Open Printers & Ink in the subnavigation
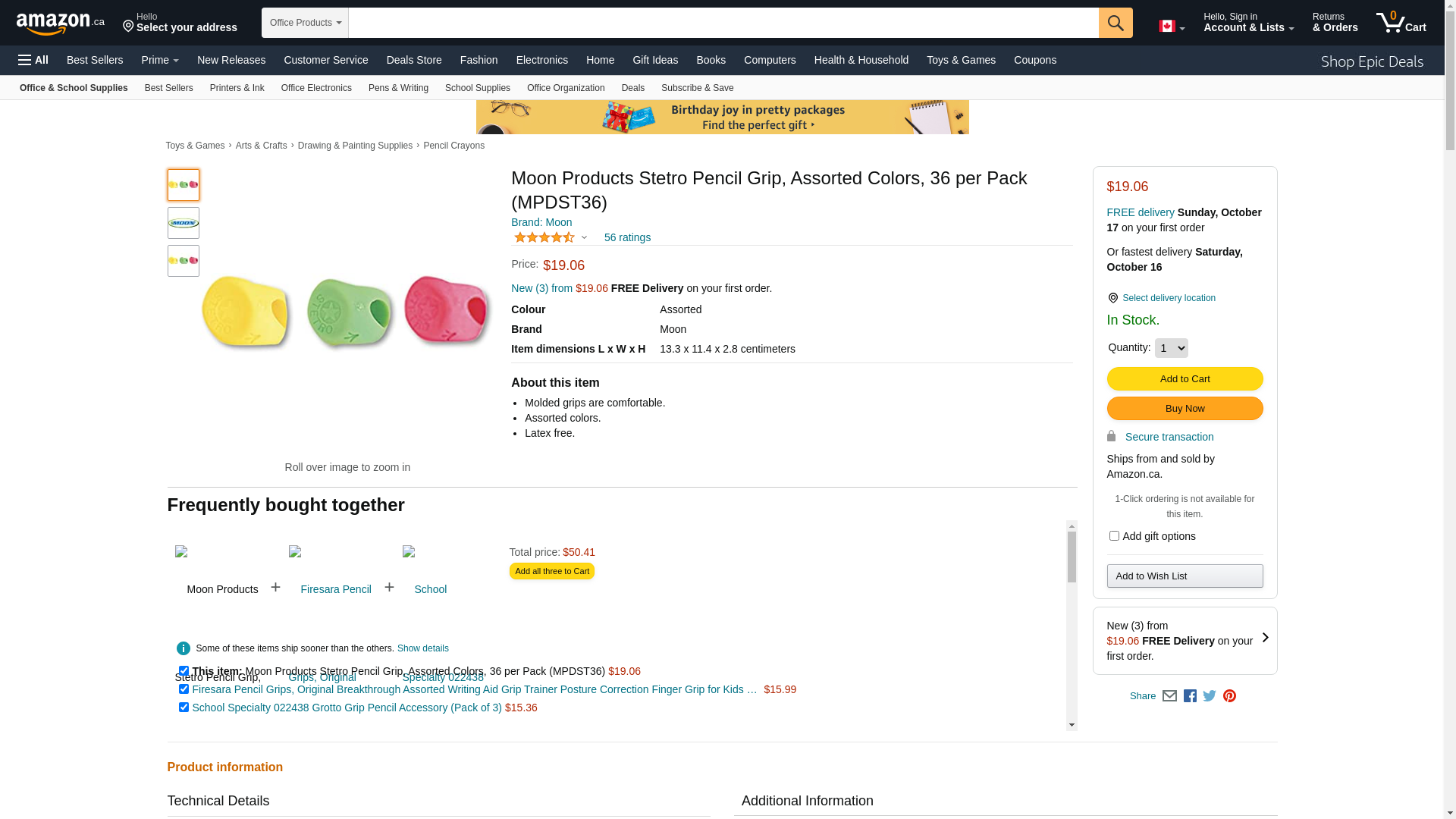 [237, 88]
